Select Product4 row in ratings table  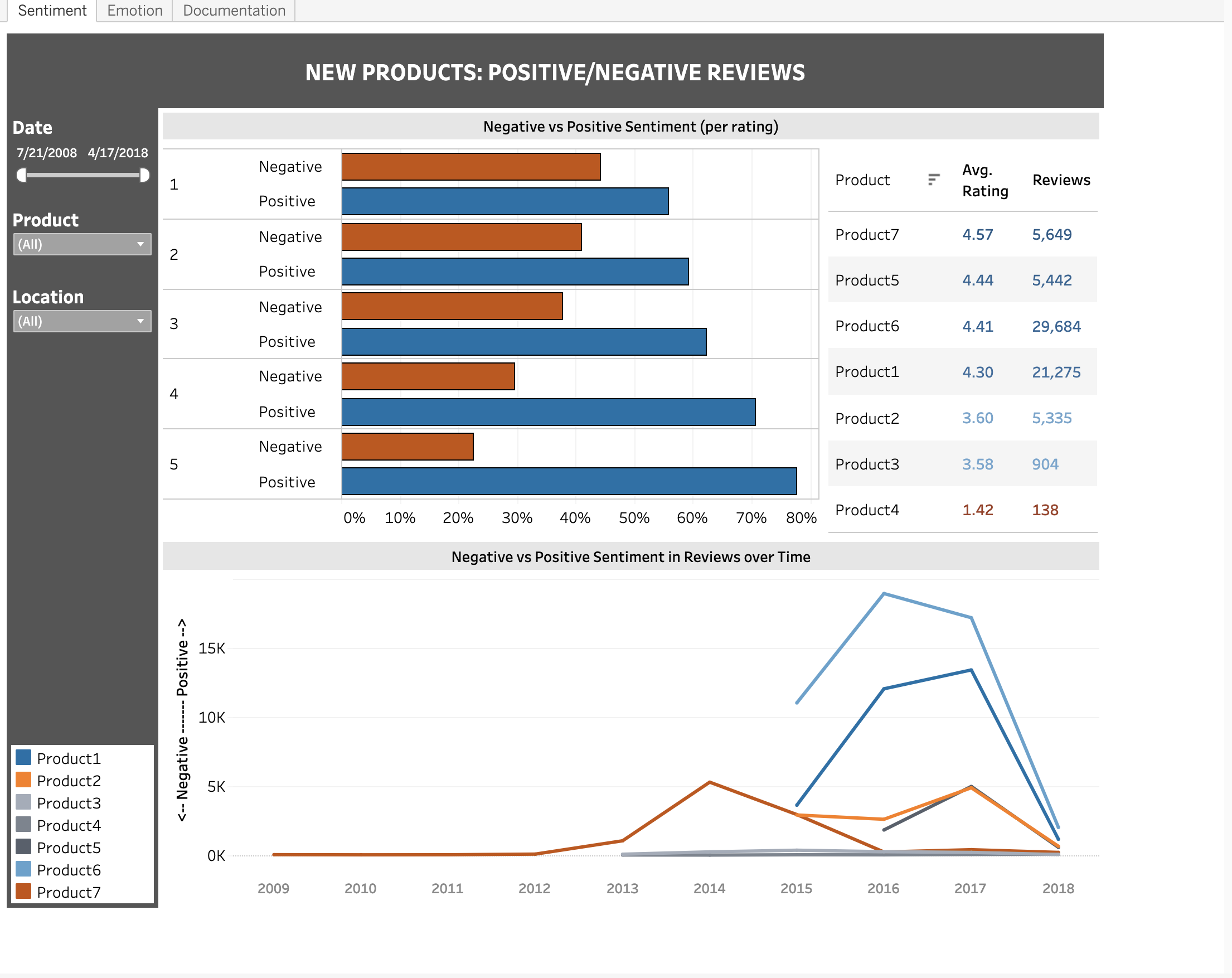[x=866, y=510]
